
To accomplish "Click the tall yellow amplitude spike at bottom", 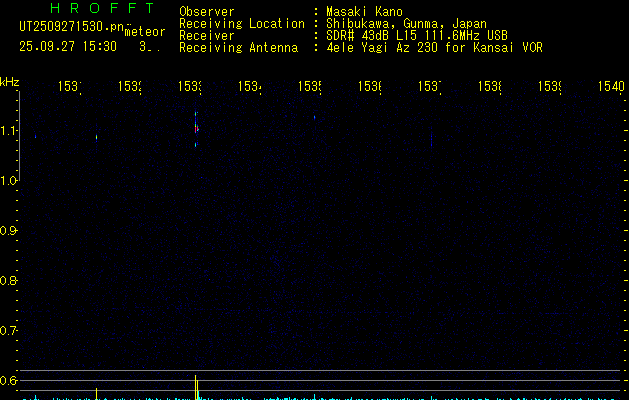I will pos(196,387).
